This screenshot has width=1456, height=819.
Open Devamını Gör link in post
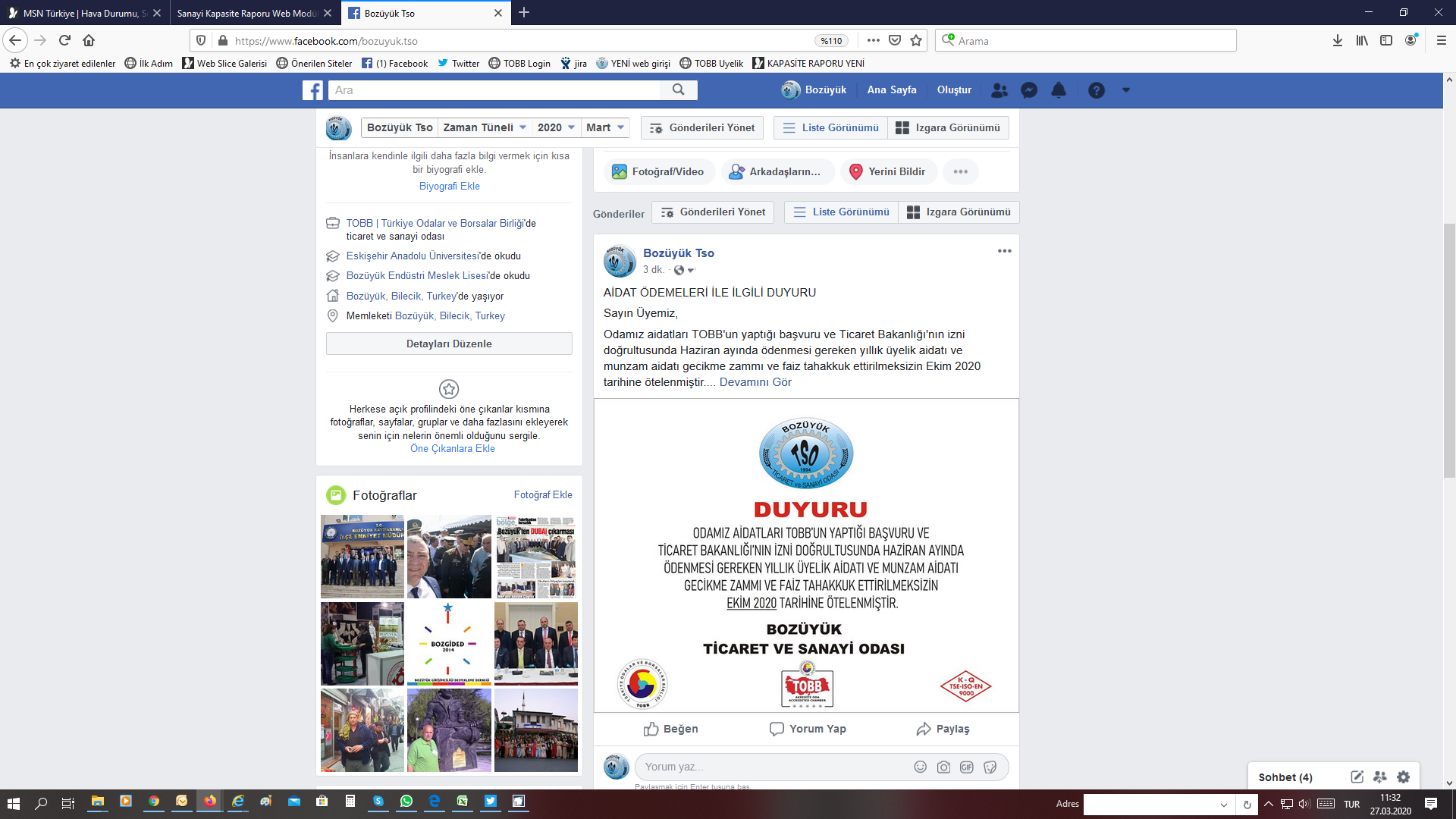755,382
